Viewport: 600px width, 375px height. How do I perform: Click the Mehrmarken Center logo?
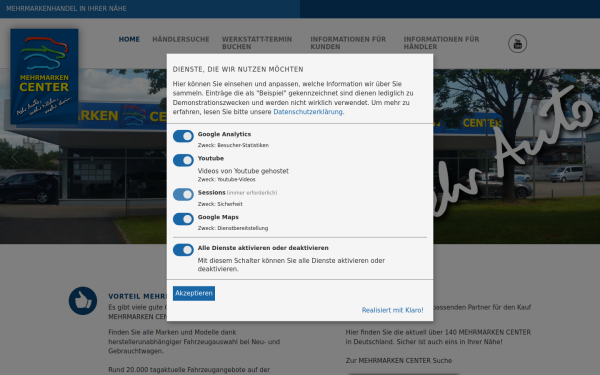(44, 77)
